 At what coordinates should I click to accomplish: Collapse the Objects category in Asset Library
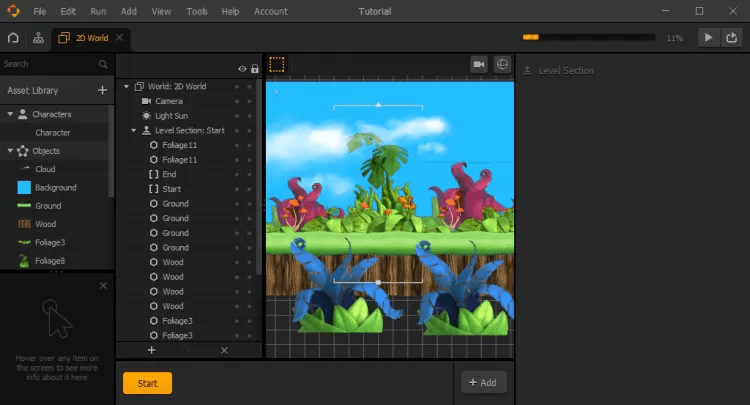10,151
